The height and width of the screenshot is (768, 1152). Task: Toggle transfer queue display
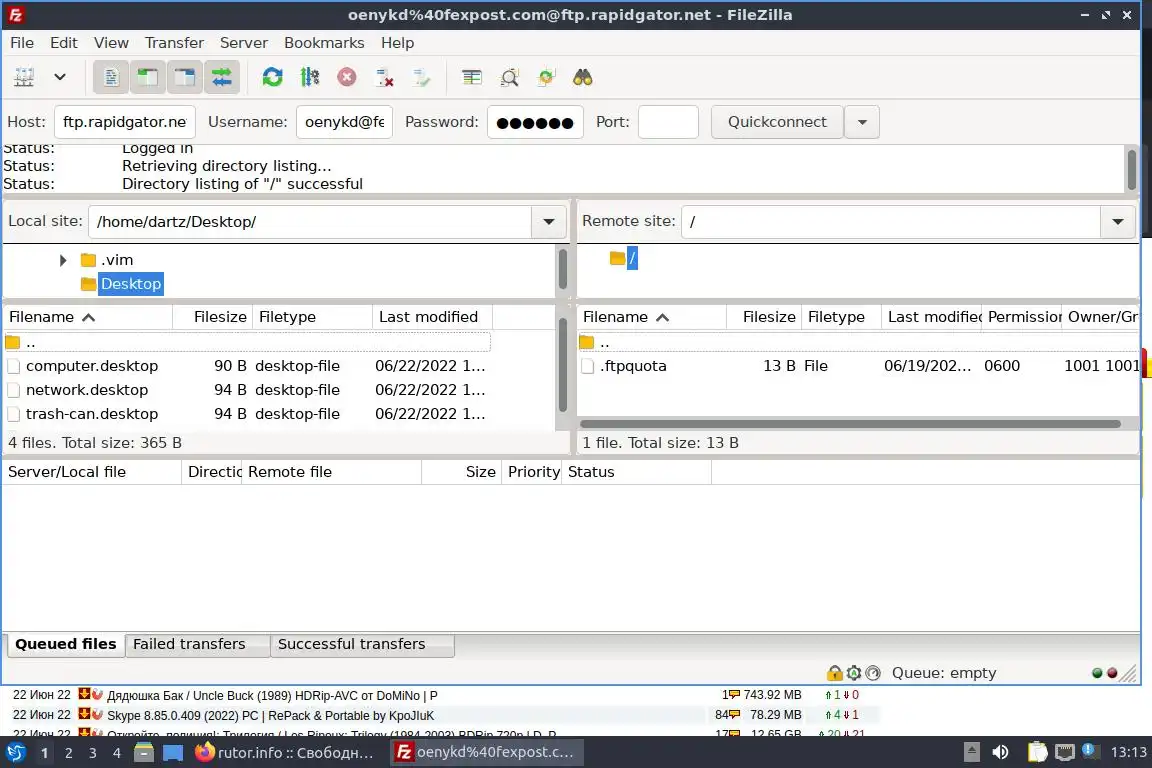click(x=221, y=77)
